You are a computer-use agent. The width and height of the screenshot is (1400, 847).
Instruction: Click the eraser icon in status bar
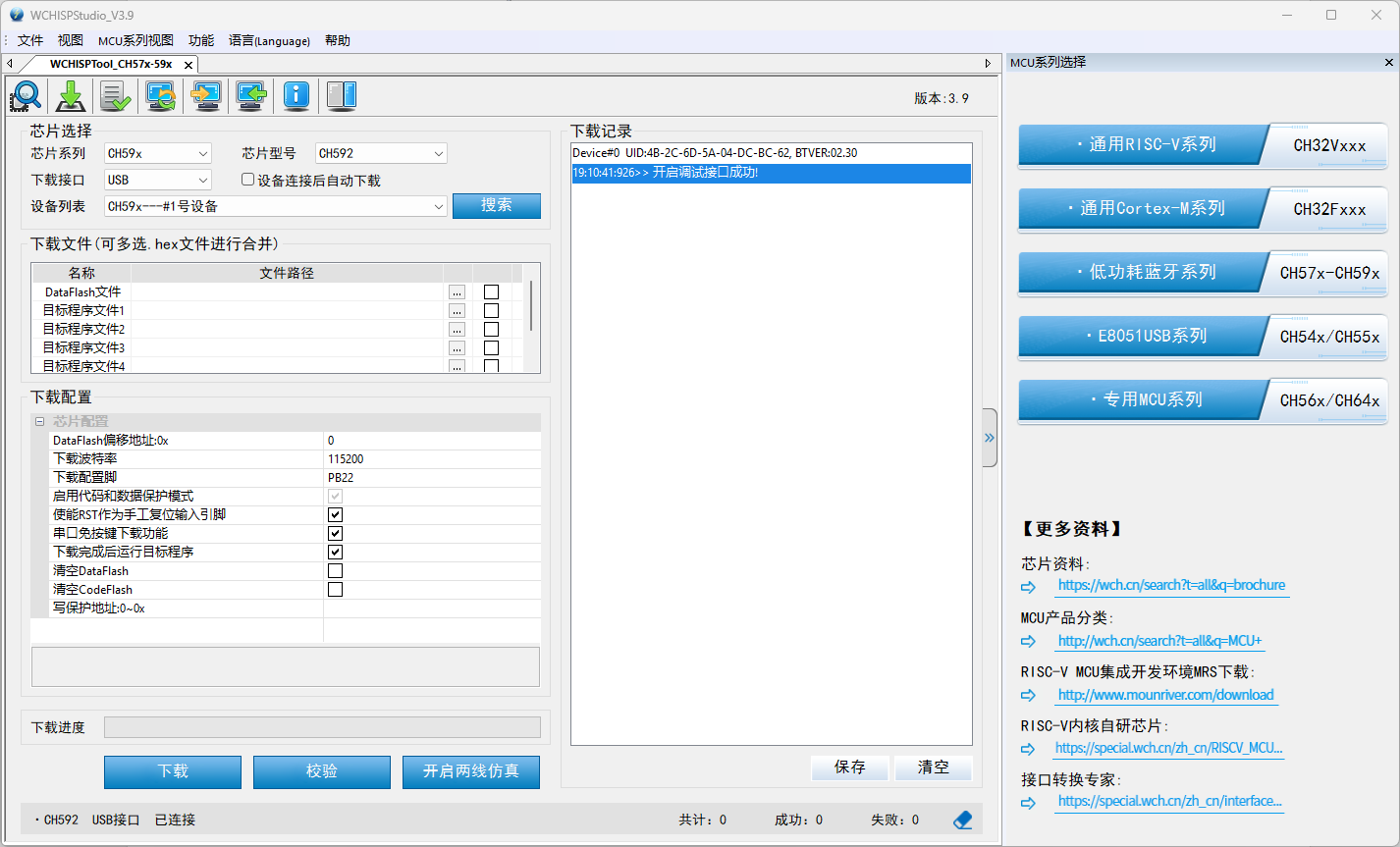click(963, 820)
